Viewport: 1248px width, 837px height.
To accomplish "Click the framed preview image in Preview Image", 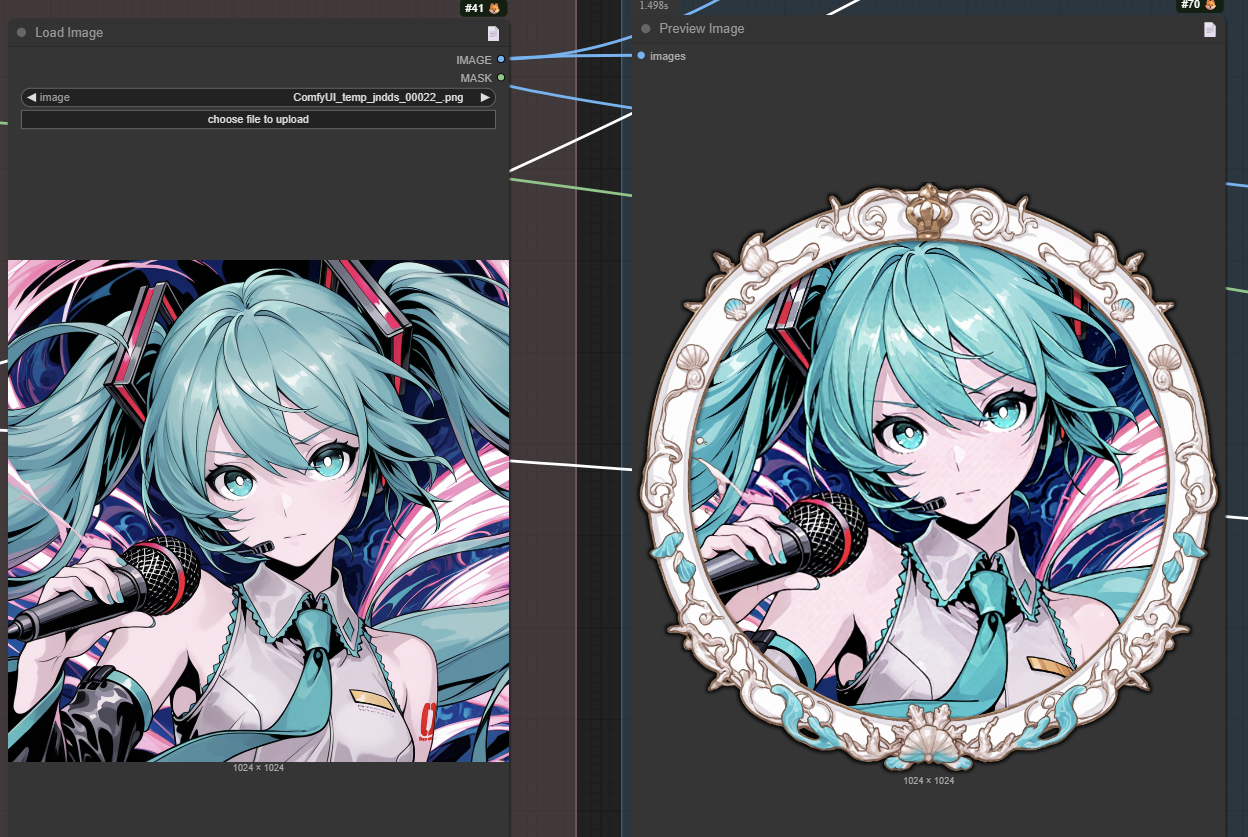I will (929, 478).
